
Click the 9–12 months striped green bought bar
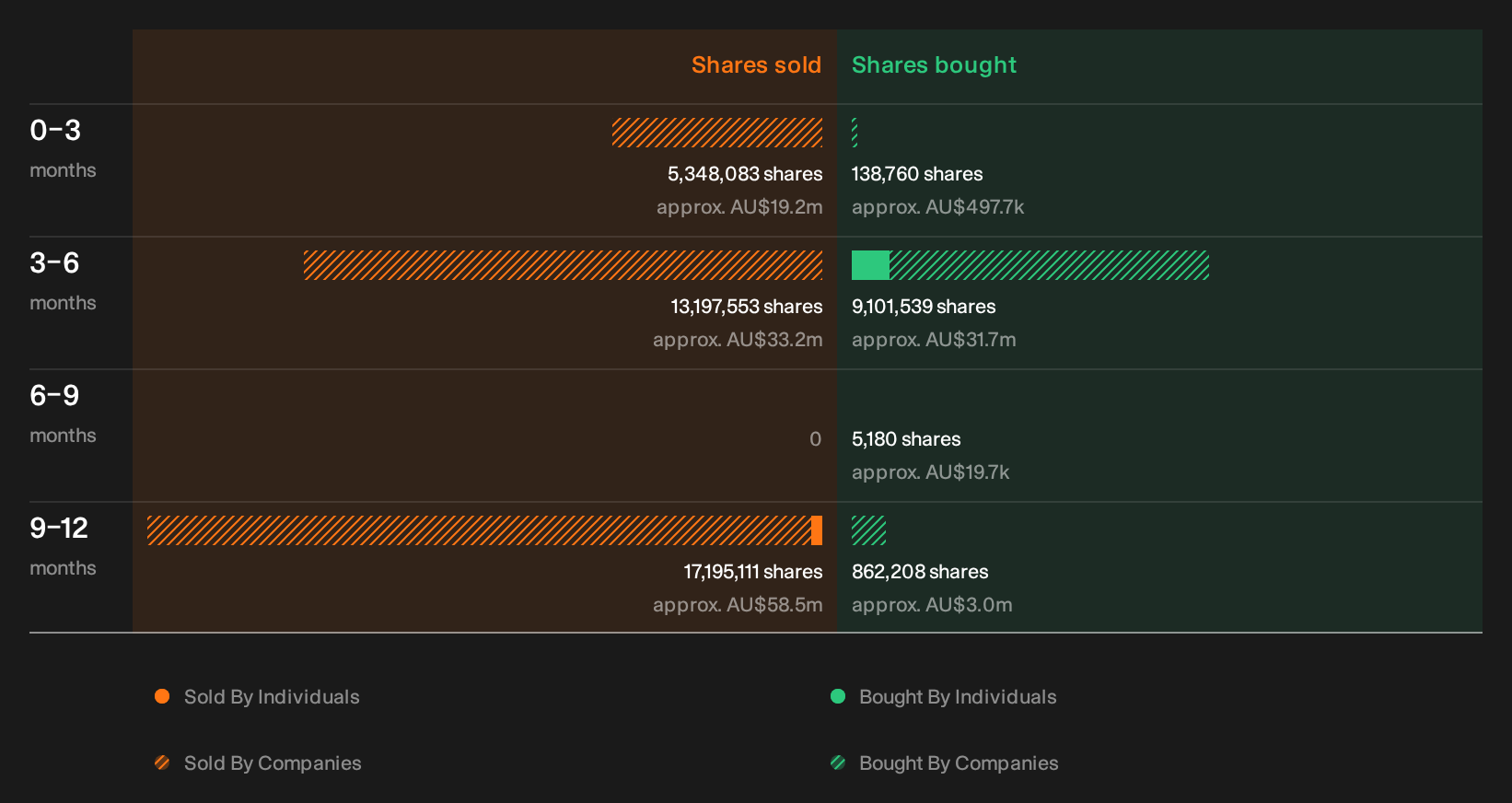click(868, 530)
